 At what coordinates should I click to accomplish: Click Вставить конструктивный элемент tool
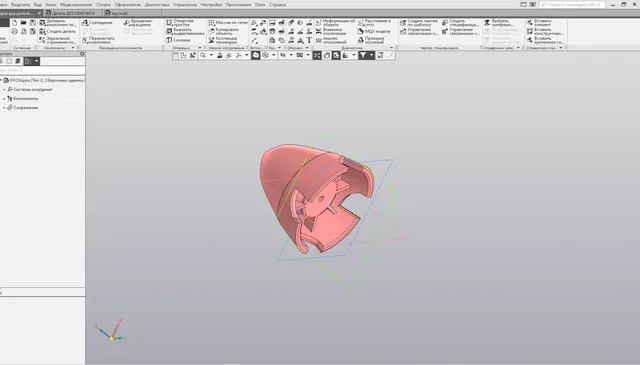click(x=545, y=31)
